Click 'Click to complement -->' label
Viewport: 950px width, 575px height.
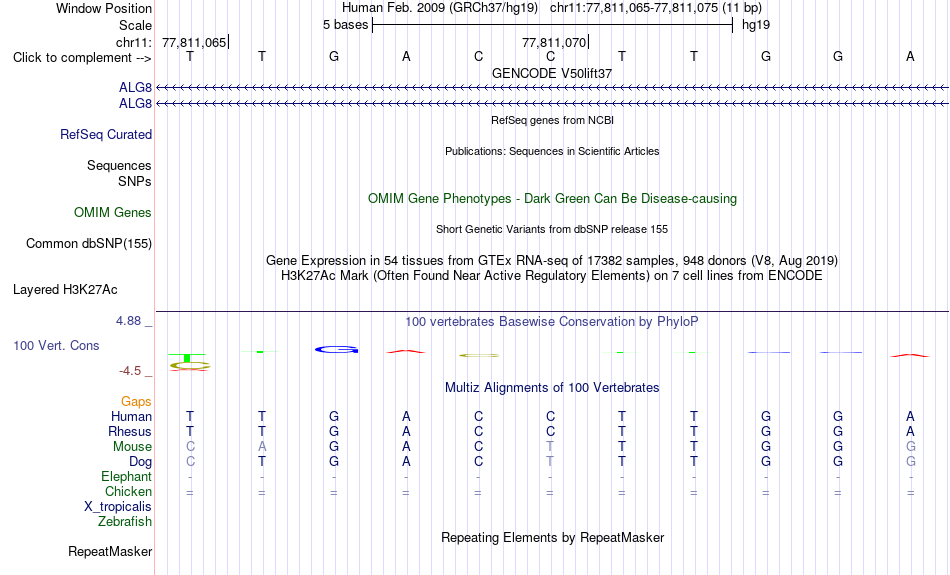[x=82, y=58]
